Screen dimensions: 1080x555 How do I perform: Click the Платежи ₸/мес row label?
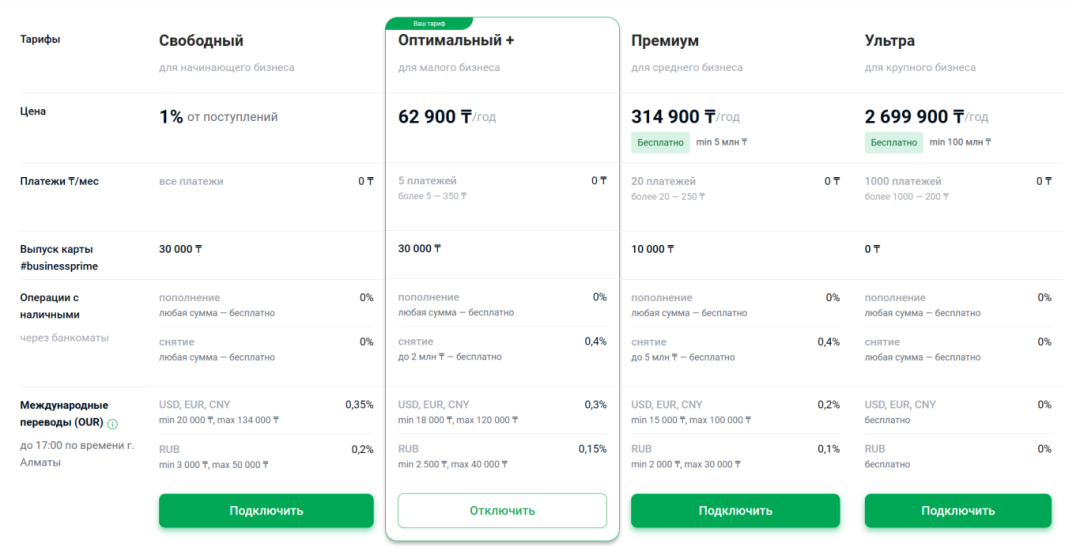(x=59, y=181)
